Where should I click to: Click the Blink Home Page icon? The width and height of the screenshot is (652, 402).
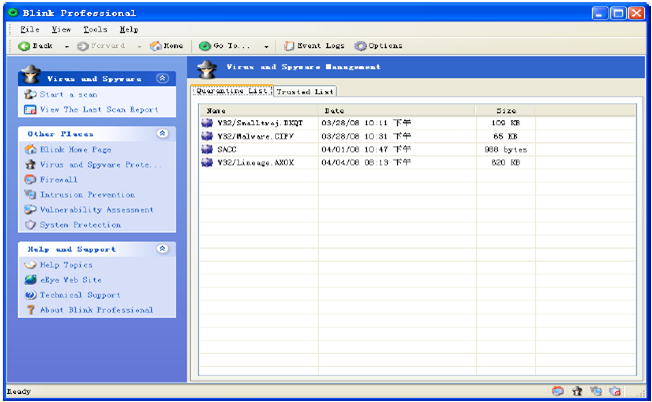pos(30,149)
